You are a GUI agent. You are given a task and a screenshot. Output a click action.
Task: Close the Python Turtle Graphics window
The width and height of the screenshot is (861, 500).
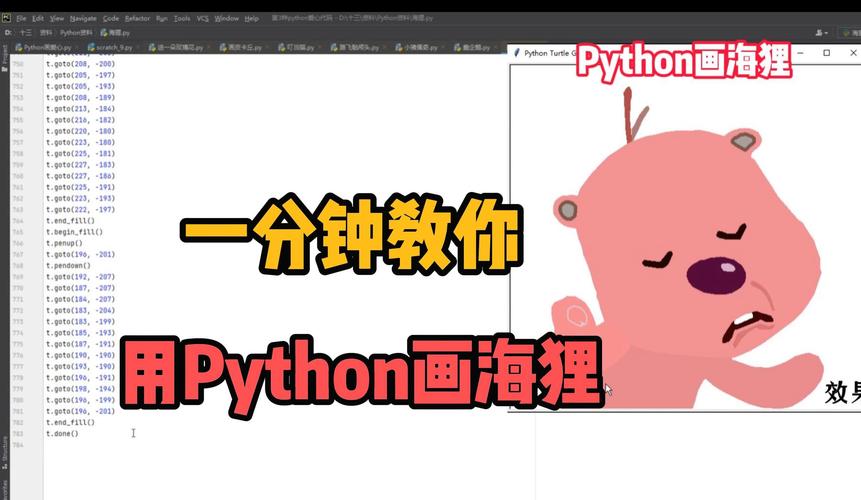853,53
